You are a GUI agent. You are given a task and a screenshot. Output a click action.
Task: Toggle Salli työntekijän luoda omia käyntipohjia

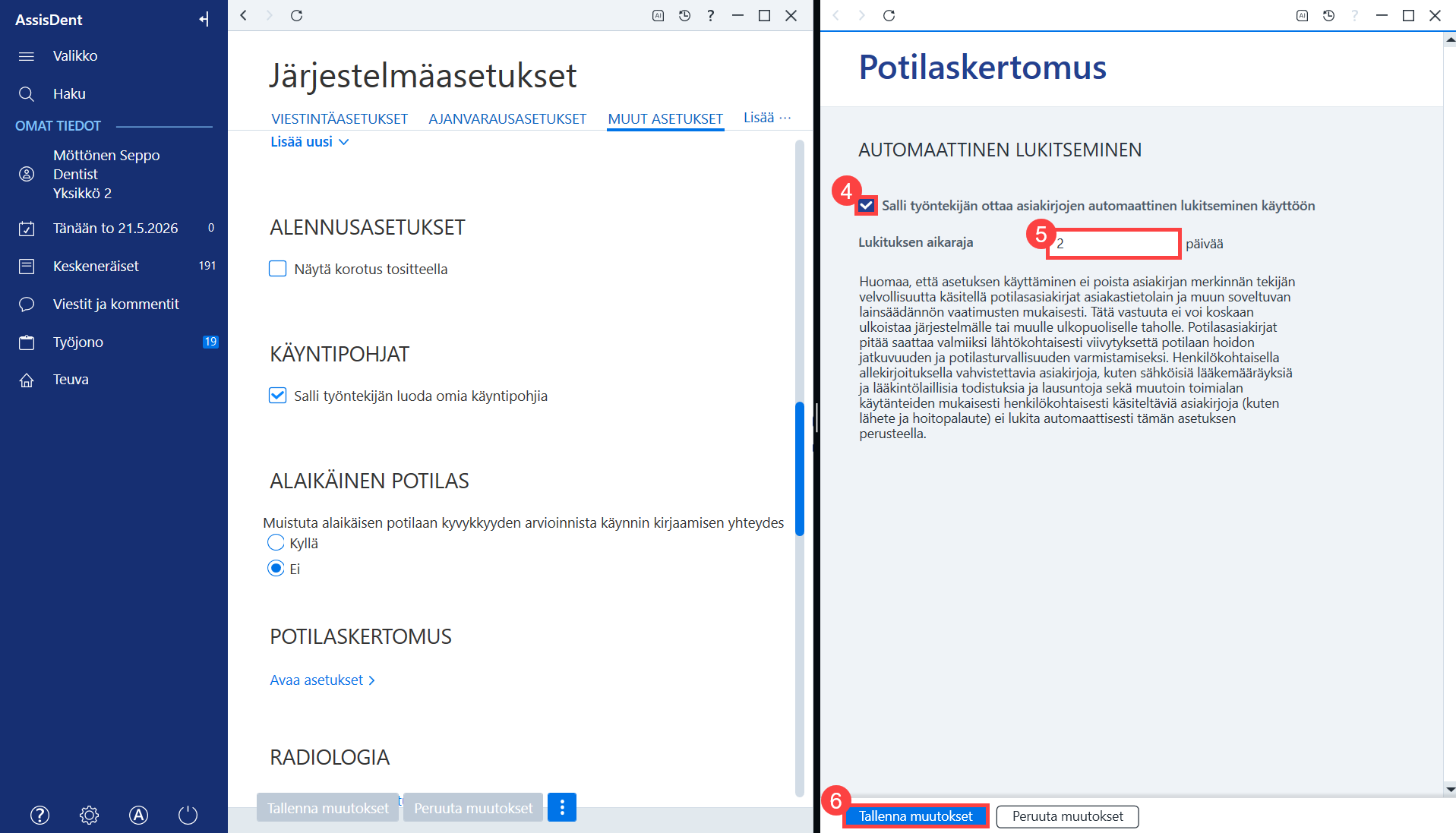click(x=278, y=396)
